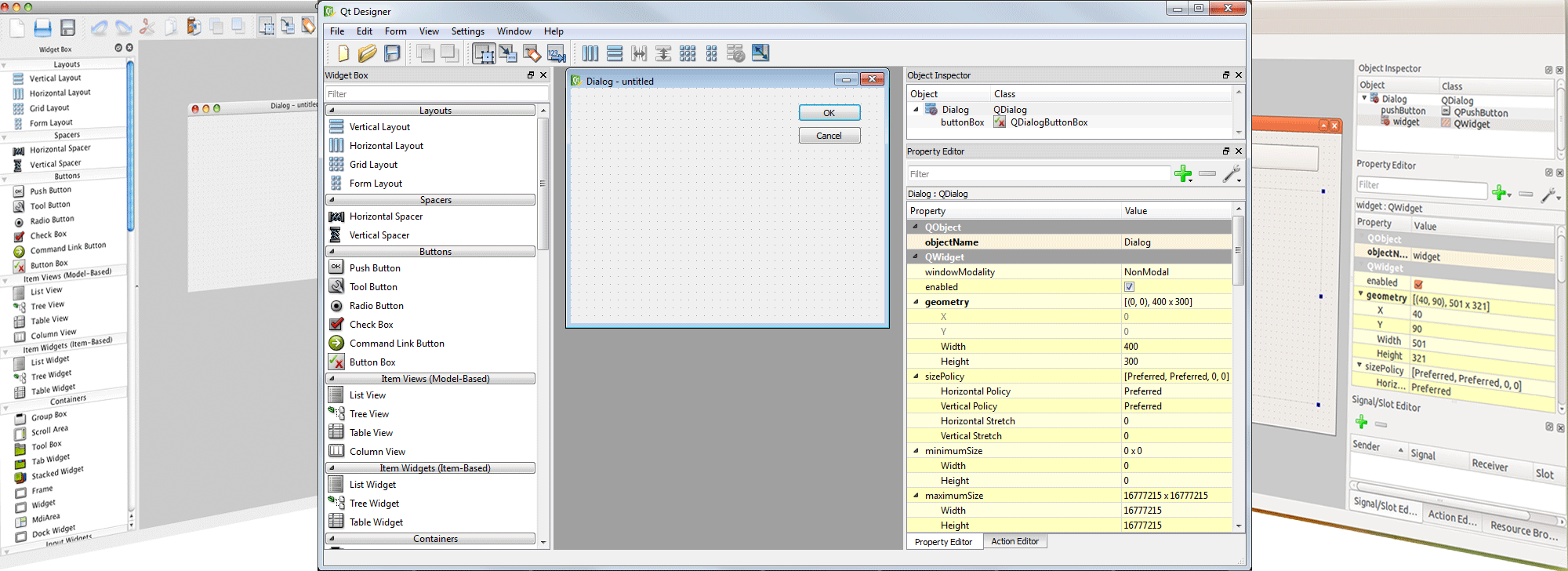Click the Property Editor filter field

pos(1039,174)
